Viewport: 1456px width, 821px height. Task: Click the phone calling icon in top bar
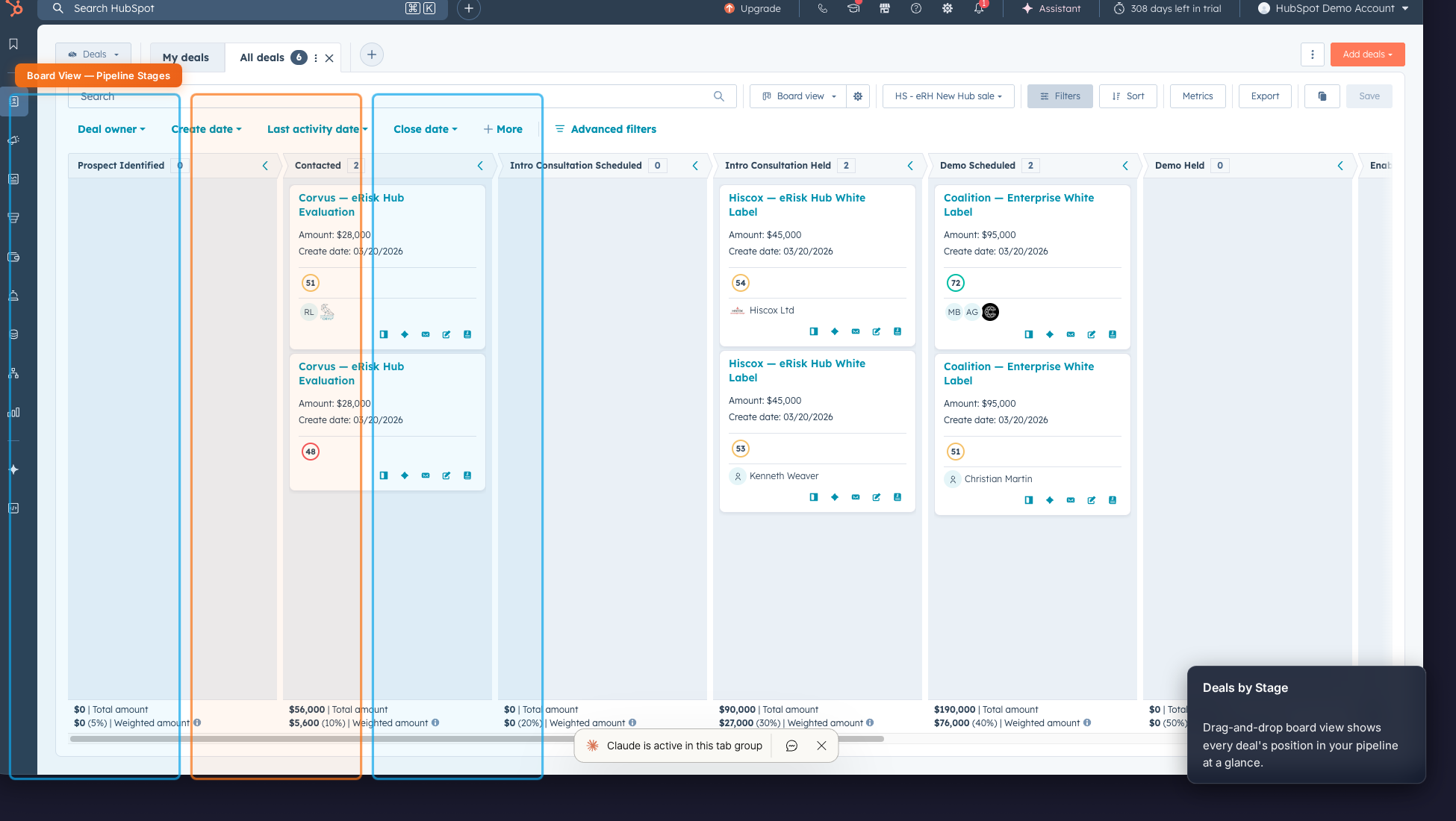pos(822,8)
